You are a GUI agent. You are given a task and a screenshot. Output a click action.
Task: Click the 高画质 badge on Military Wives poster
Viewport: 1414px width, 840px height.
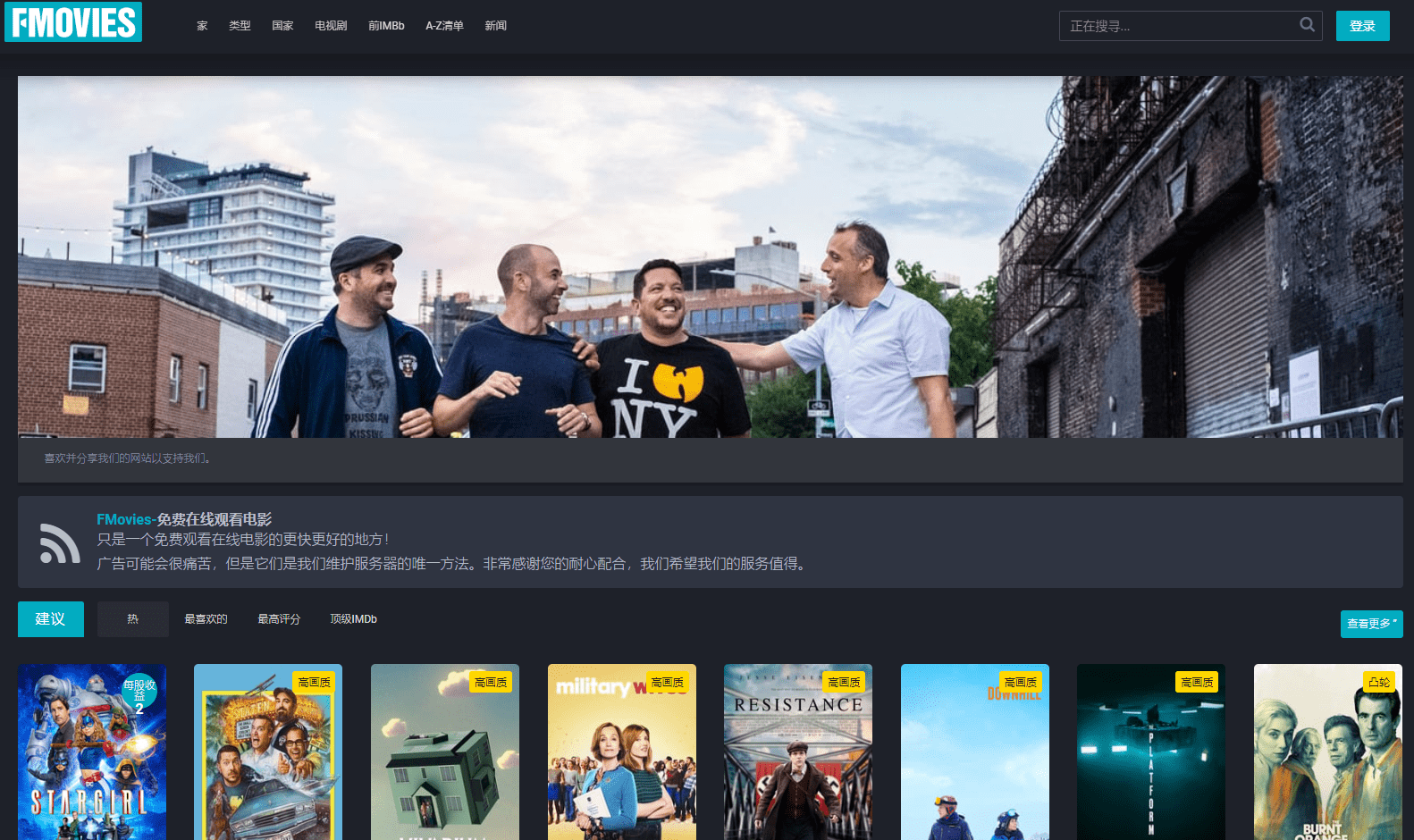[x=668, y=682]
